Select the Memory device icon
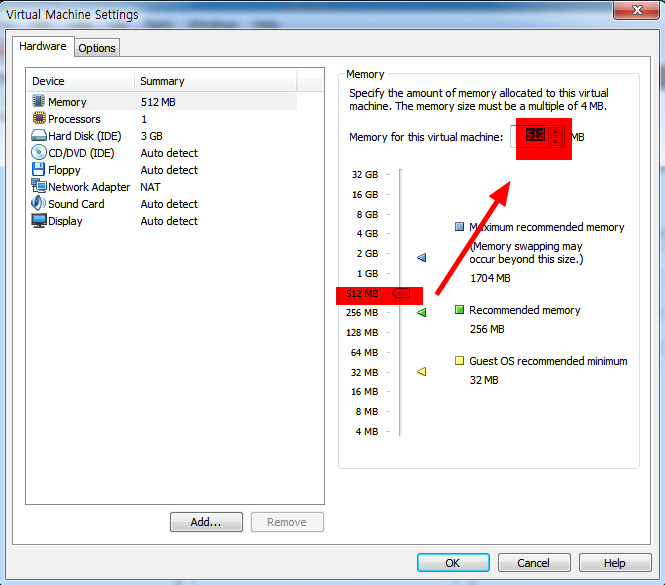 pos(39,102)
